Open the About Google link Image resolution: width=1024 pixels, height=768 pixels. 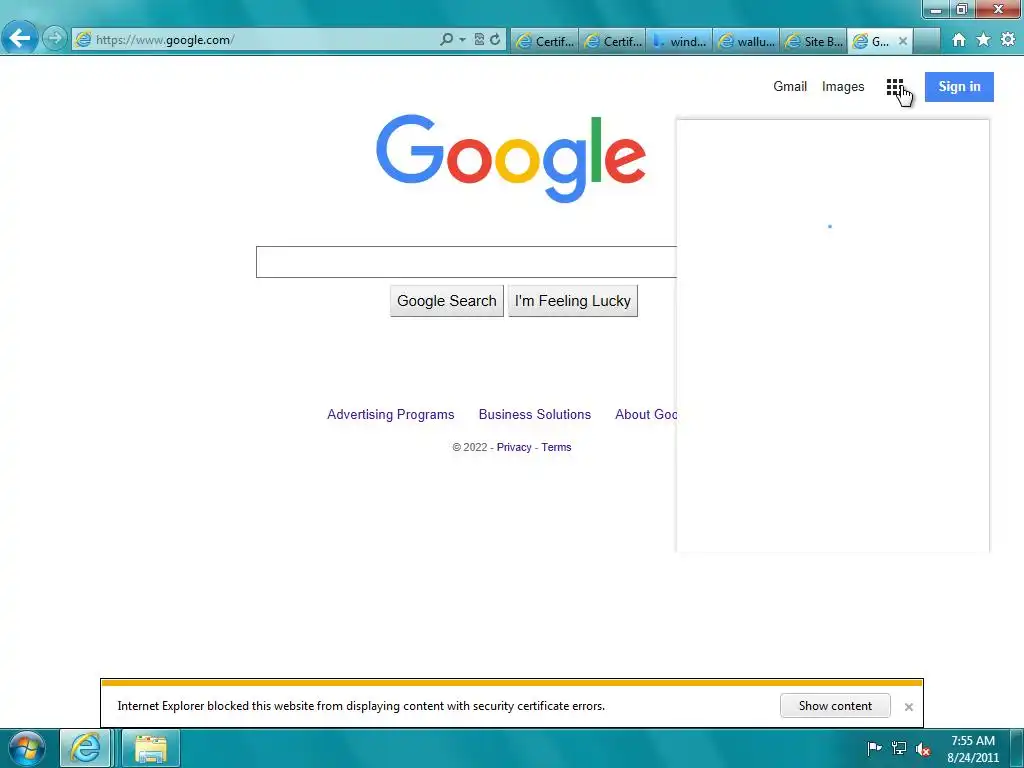[646, 414]
